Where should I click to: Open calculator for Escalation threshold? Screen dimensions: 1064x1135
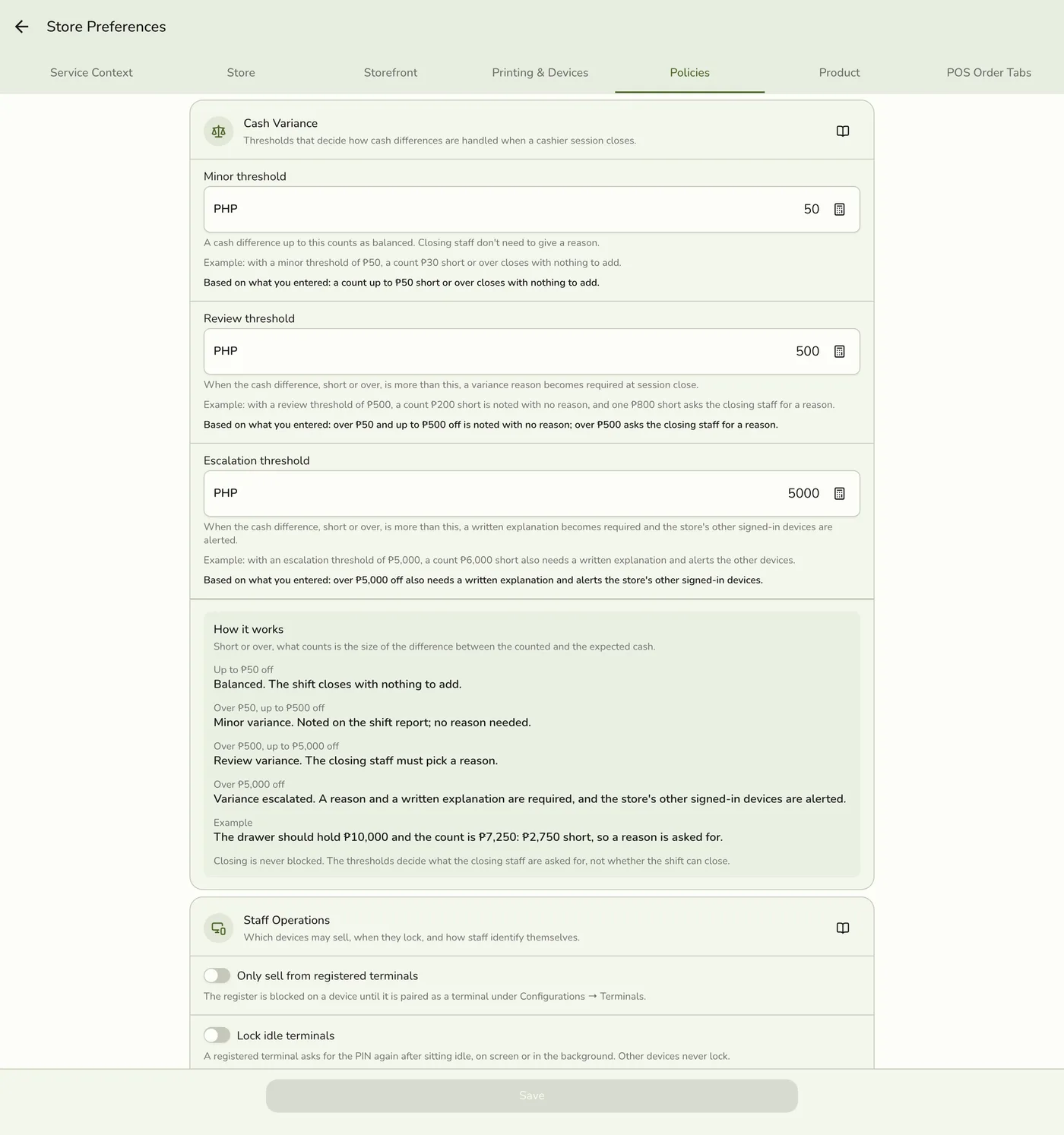tap(840, 494)
